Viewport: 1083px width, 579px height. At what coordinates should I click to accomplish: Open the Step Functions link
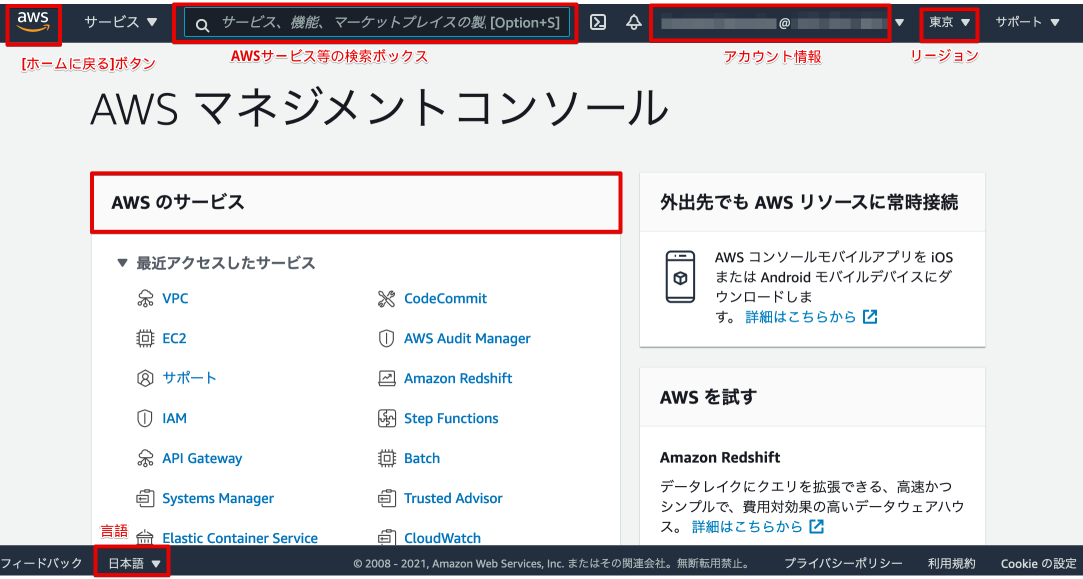tap(451, 418)
